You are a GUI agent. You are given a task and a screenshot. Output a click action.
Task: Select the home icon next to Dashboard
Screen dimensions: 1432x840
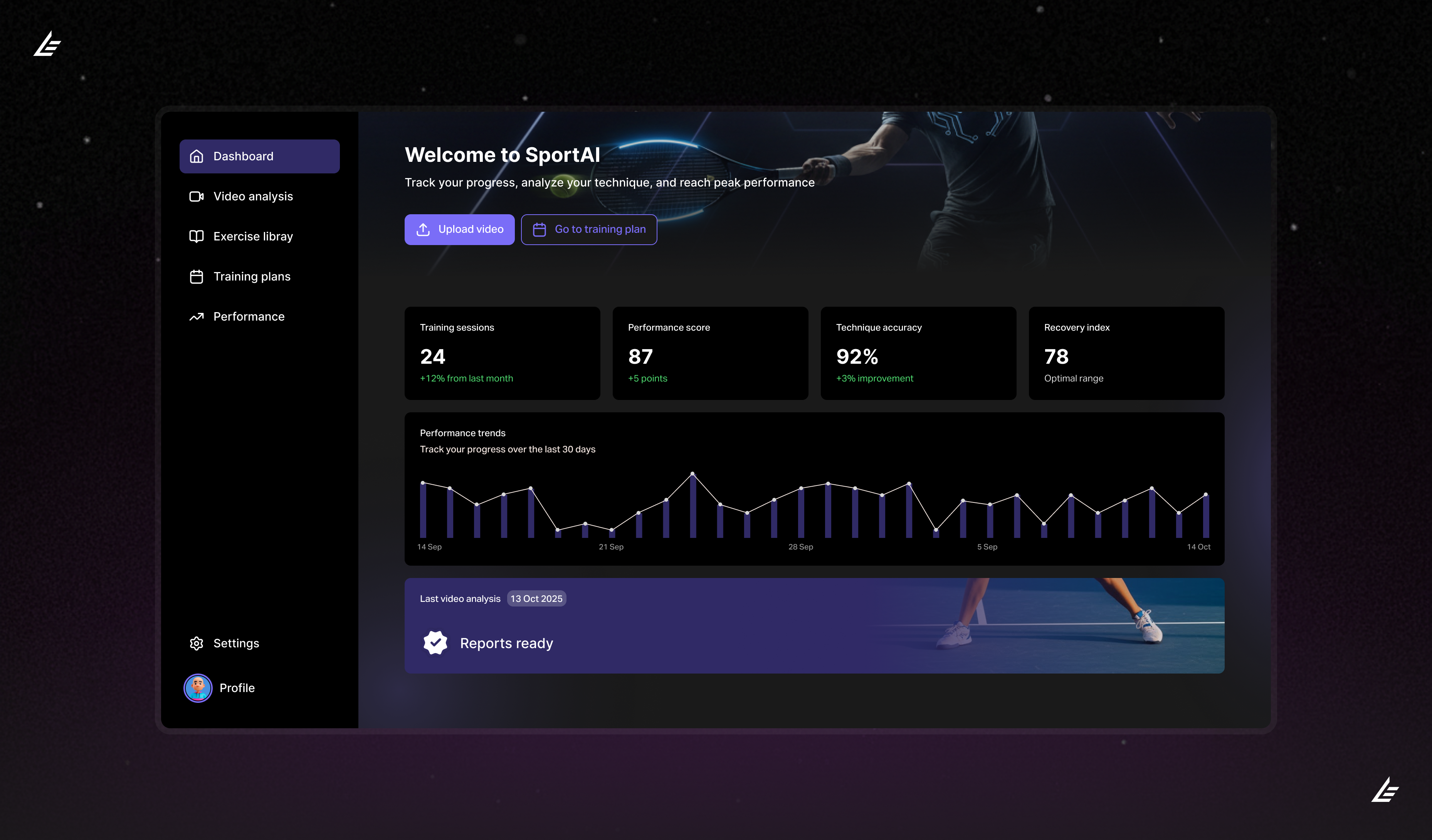point(196,156)
